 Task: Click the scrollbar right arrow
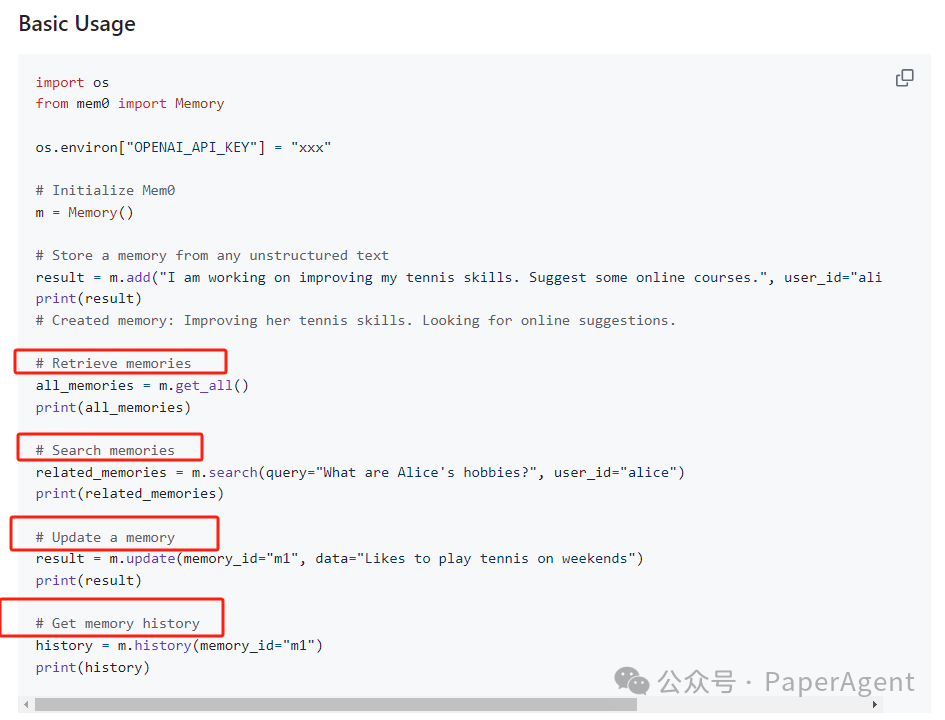(x=874, y=704)
